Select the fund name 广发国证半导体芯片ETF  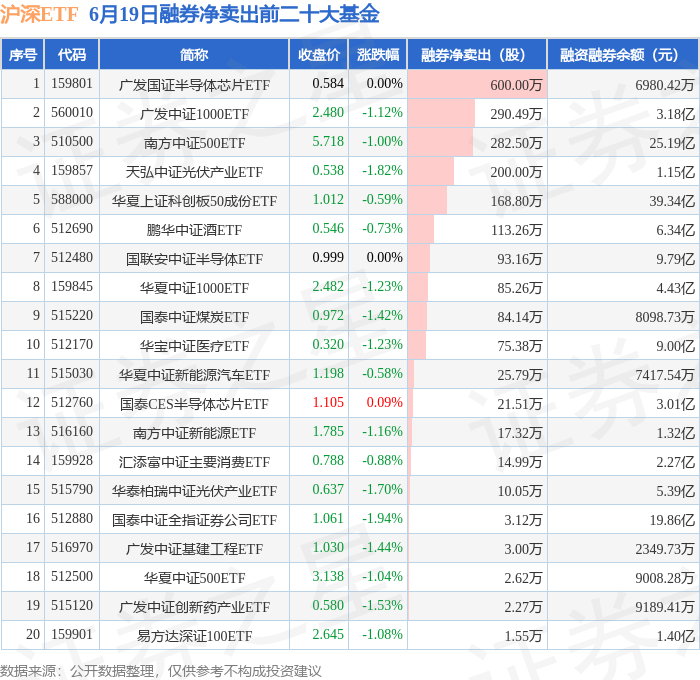click(x=194, y=85)
